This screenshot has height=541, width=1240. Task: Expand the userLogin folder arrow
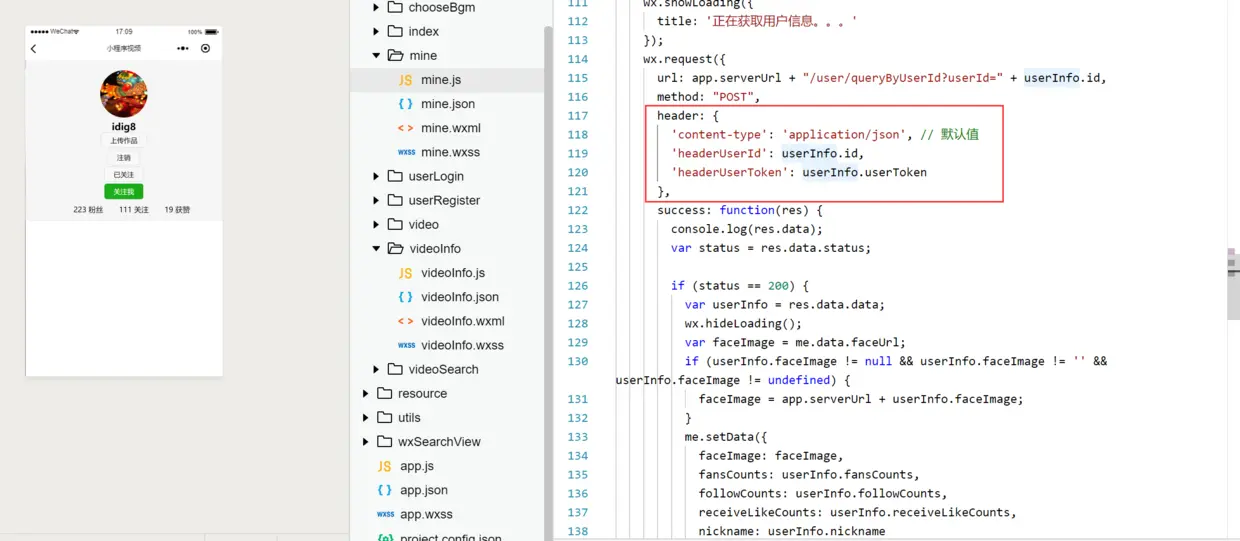[376, 176]
